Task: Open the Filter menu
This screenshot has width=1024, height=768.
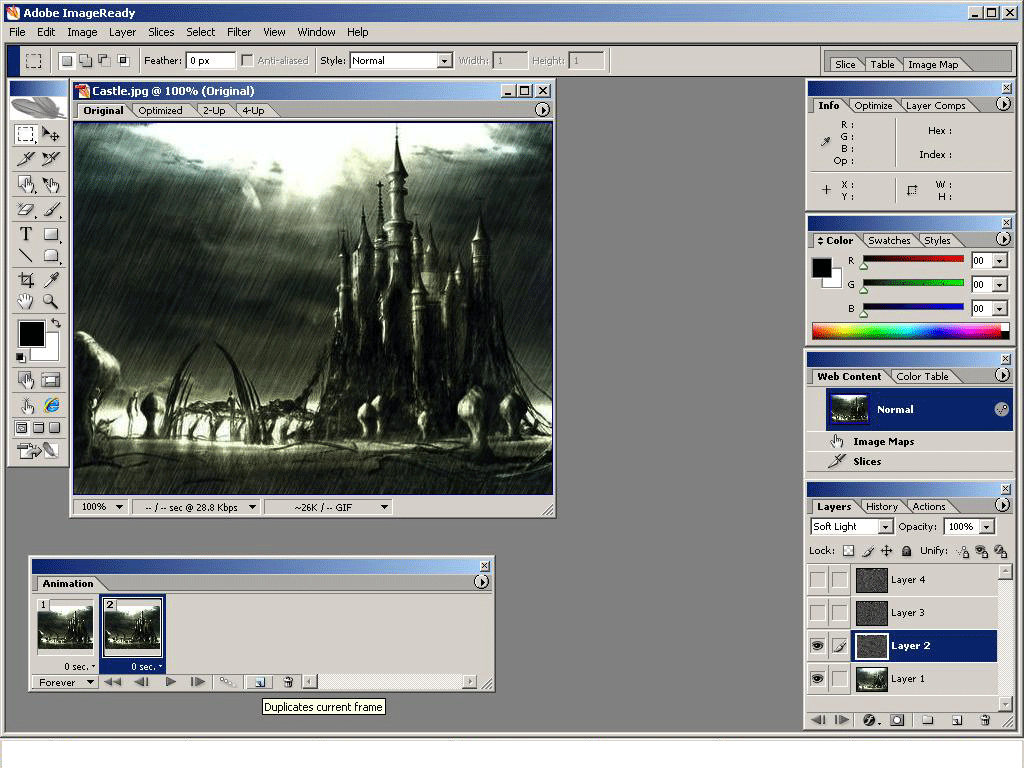Action: point(239,32)
